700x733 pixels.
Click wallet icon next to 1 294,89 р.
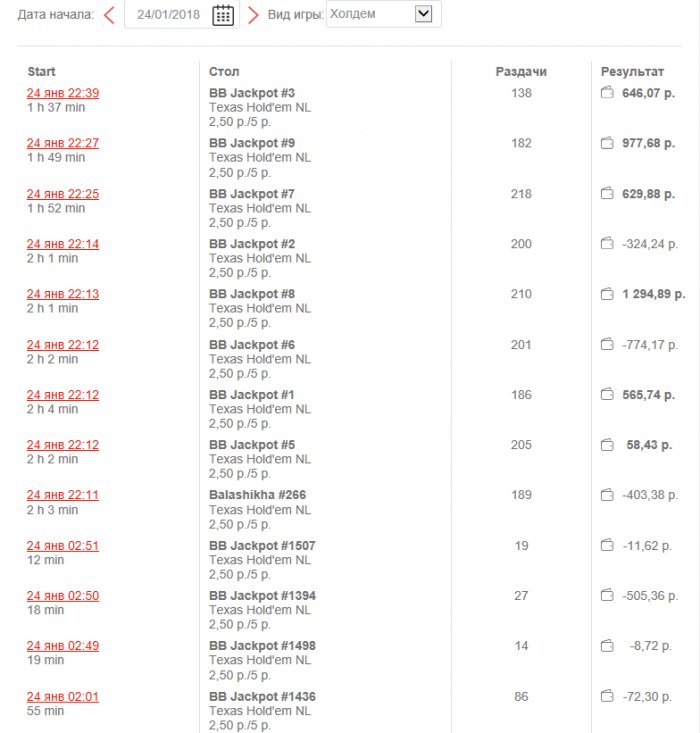606,294
